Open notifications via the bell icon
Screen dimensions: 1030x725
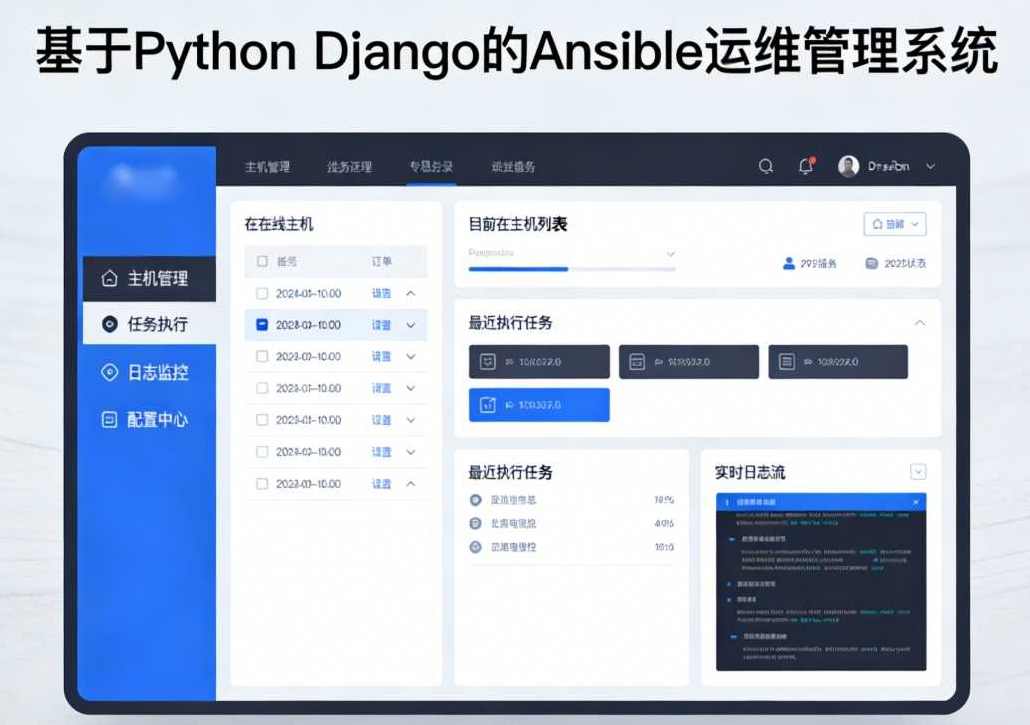tap(806, 166)
